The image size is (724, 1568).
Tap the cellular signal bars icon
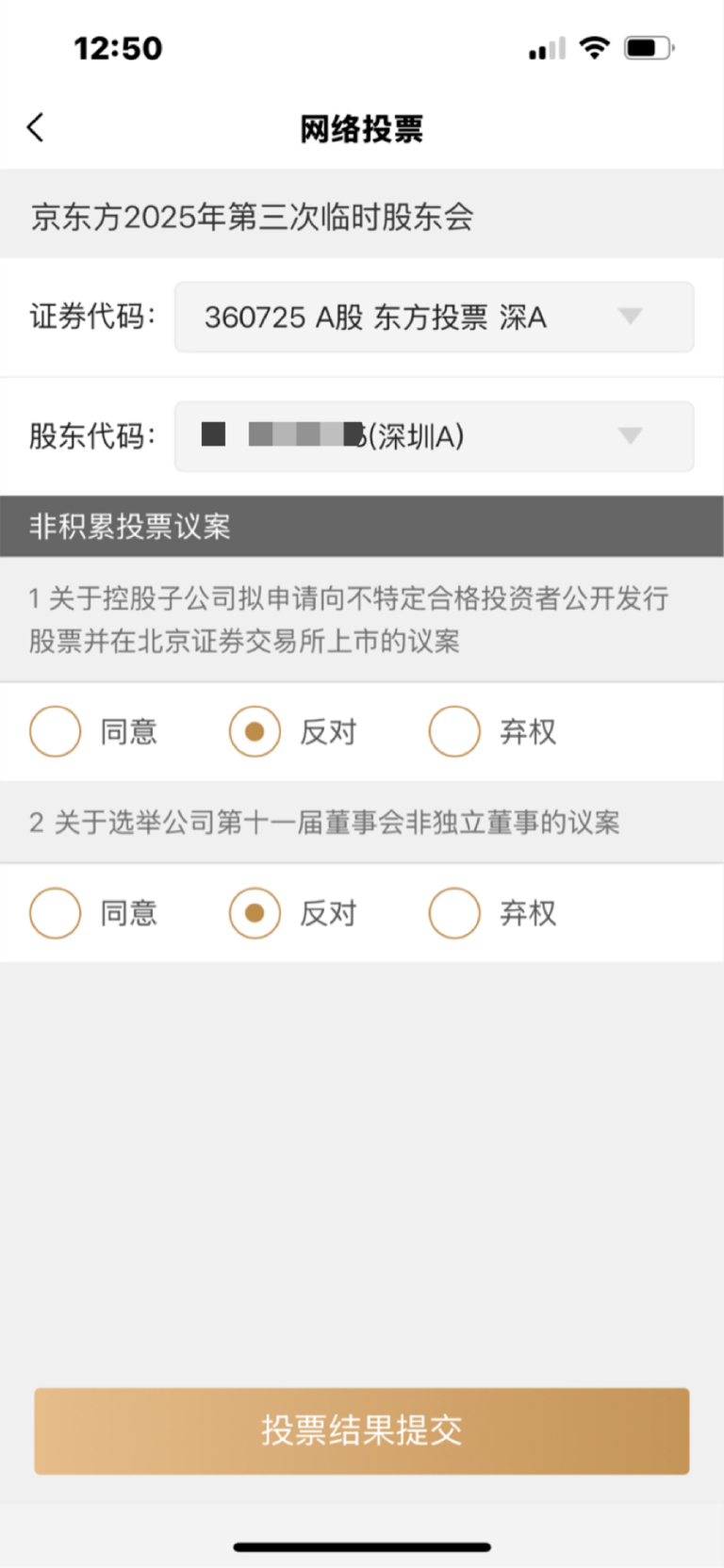[x=547, y=48]
